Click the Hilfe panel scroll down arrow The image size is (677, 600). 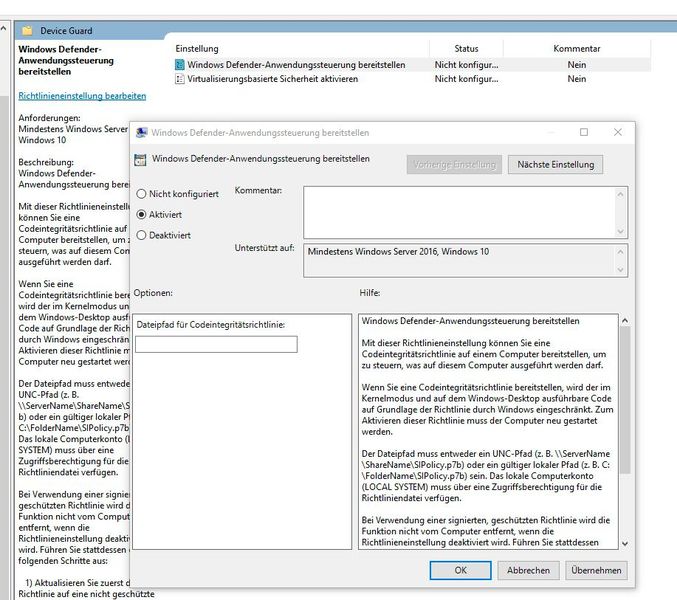[625, 544]
